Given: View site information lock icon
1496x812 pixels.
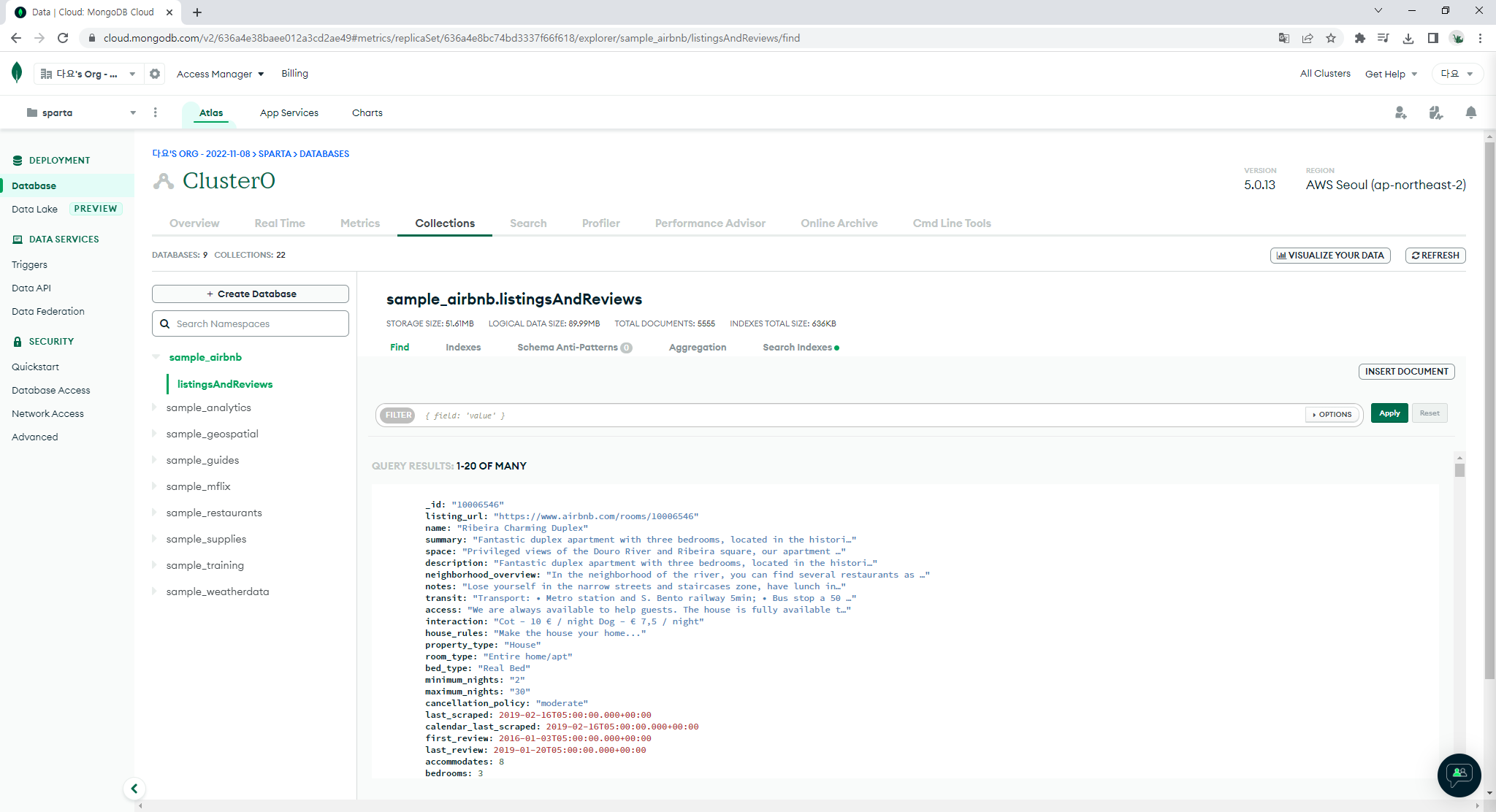Looking at the screenshot, I should tap(91, 38).
